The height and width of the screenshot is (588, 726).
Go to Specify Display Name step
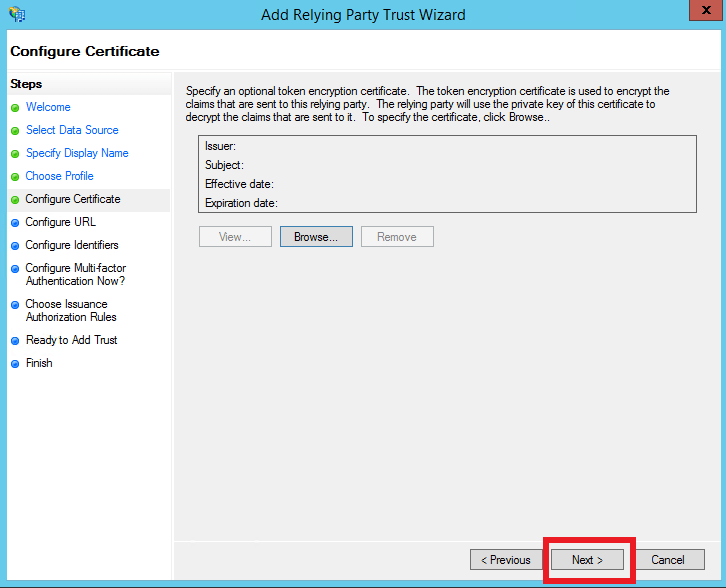click(77, 153)
